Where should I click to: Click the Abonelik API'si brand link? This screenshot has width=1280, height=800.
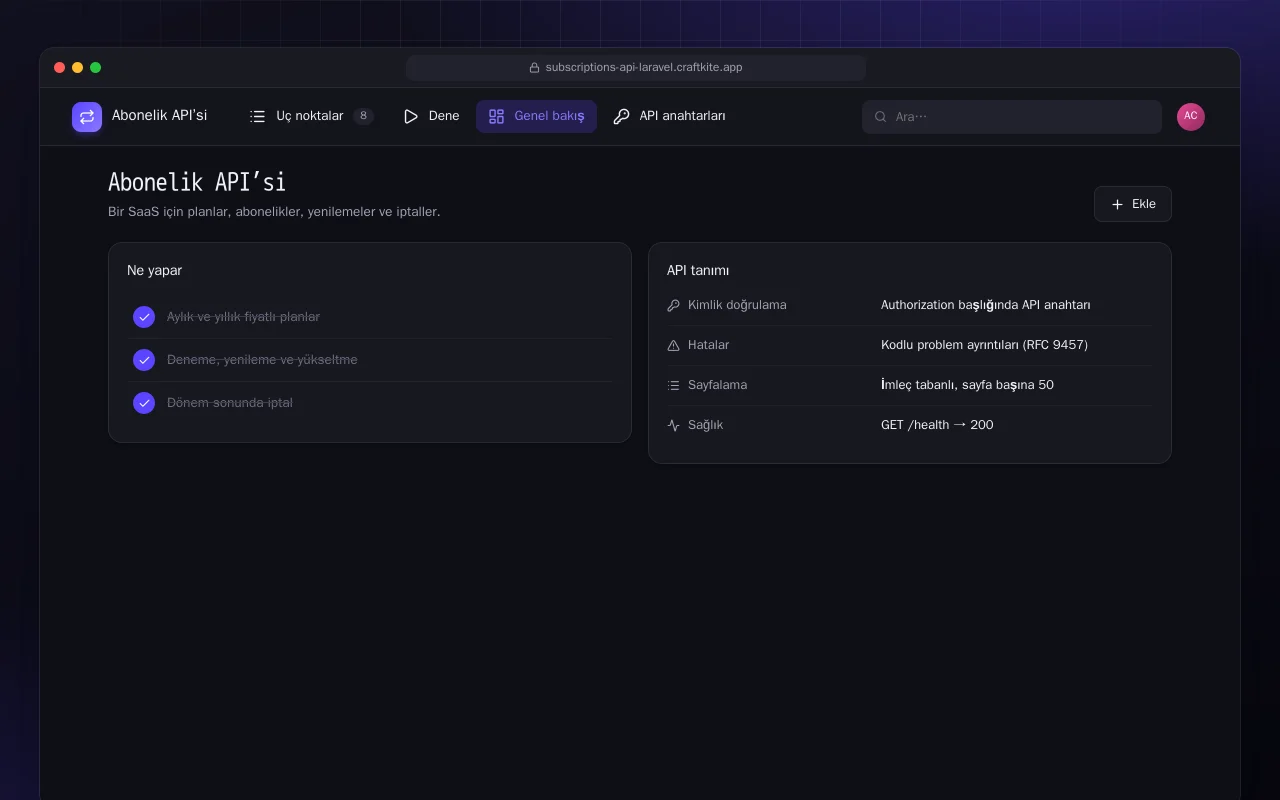point(140,117)
